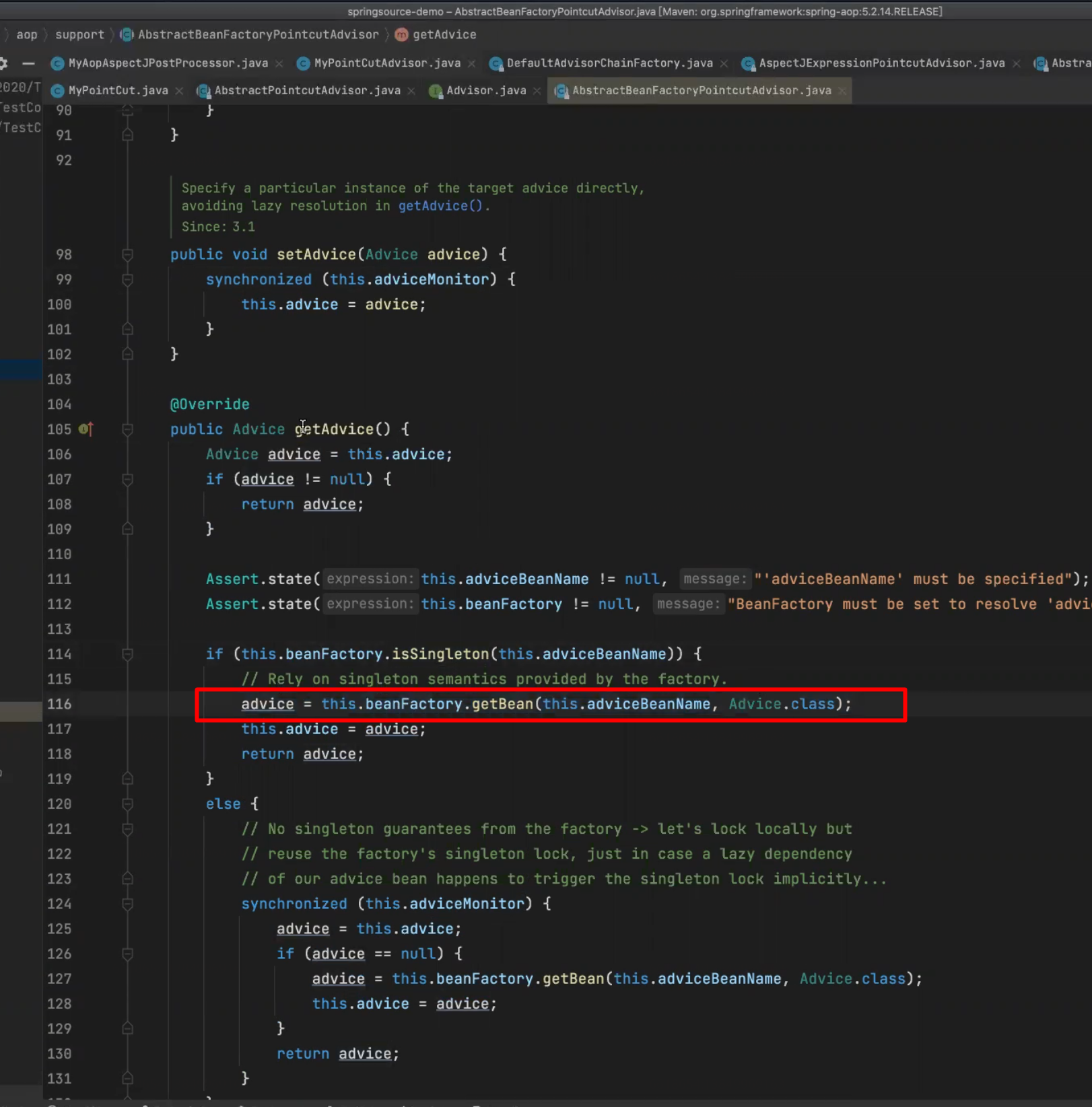Screen dimensions: 1092x1107
Task: Click the project panel settings gear icon
Action: pos(3,63)
